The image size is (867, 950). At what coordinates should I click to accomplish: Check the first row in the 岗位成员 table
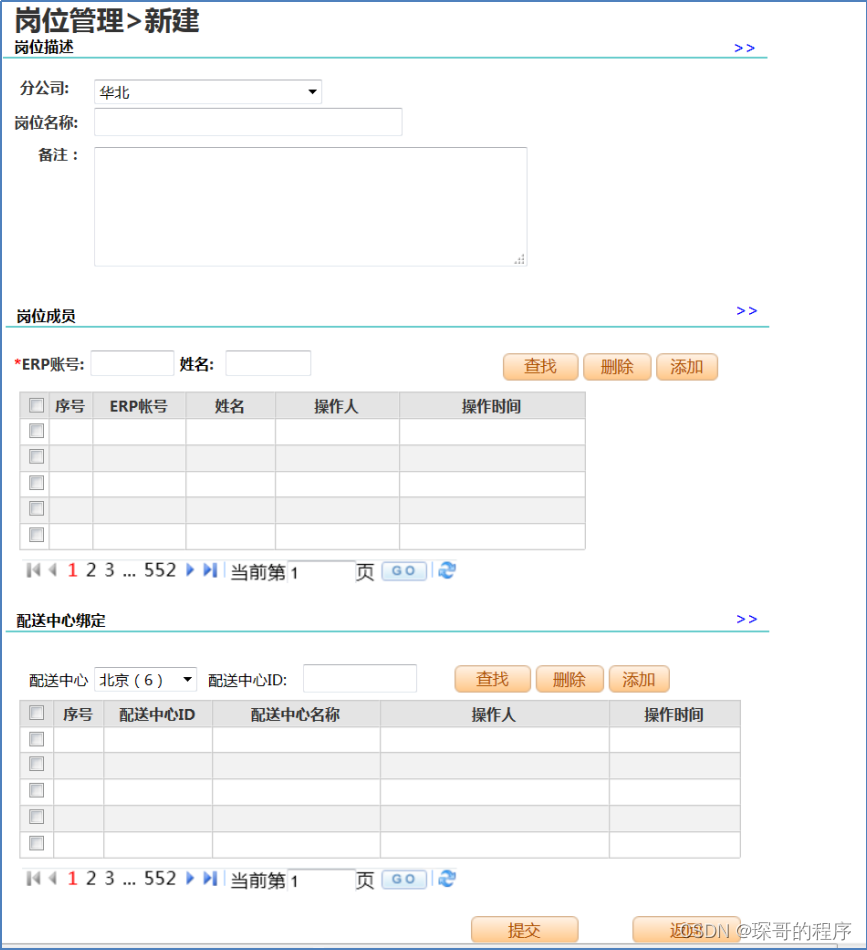pos(36,431)
